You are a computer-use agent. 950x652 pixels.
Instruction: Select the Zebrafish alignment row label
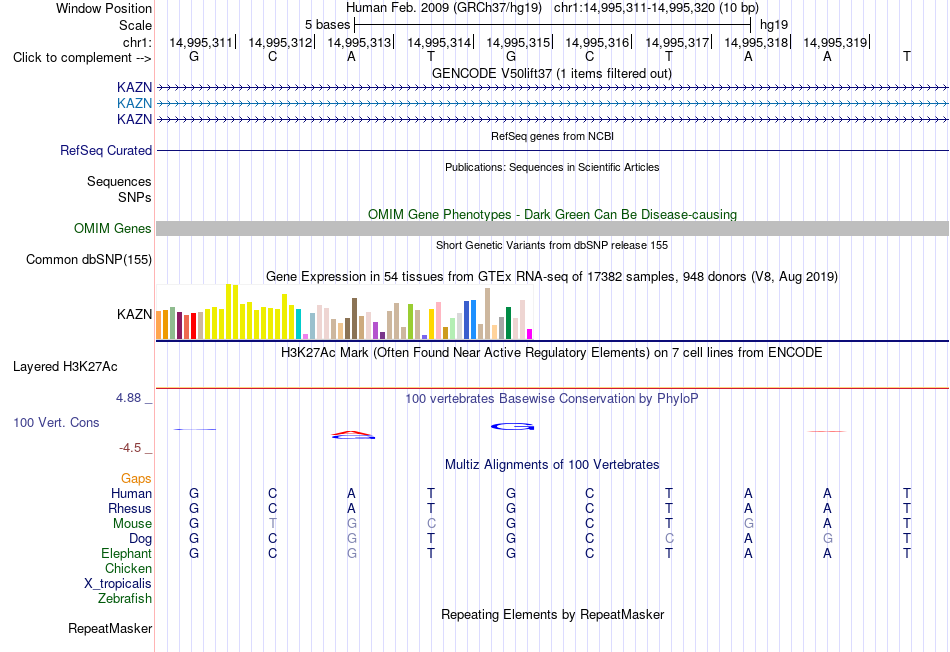(x=125, y=598)
